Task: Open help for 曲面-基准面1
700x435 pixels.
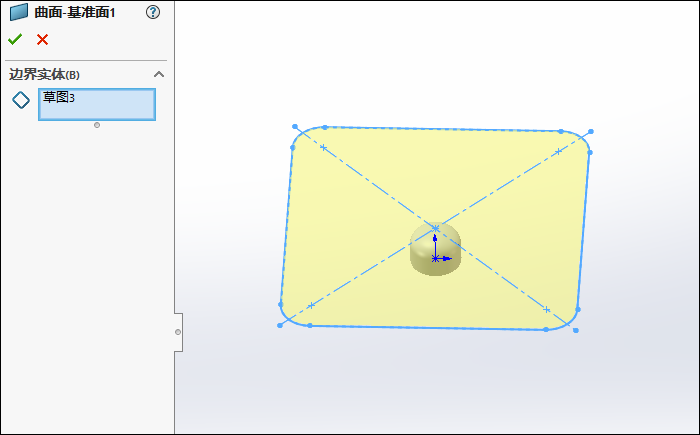Action: tap(153, 12)
